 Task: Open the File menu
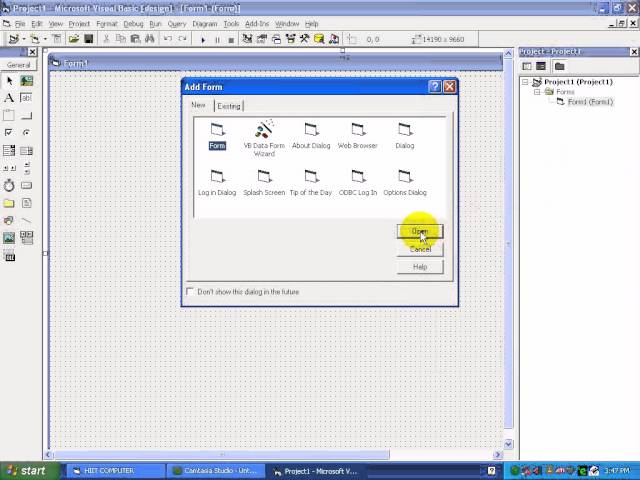click(20, 24)
